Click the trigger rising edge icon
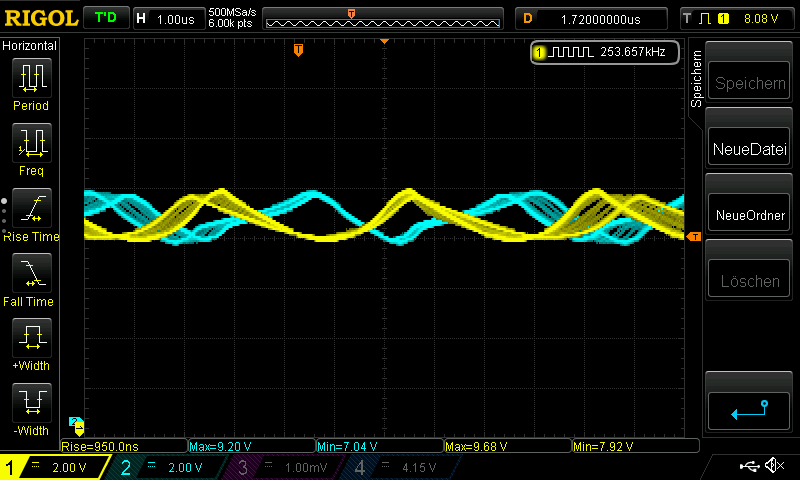This screenshot has height=480, width=800. point(705,19)
